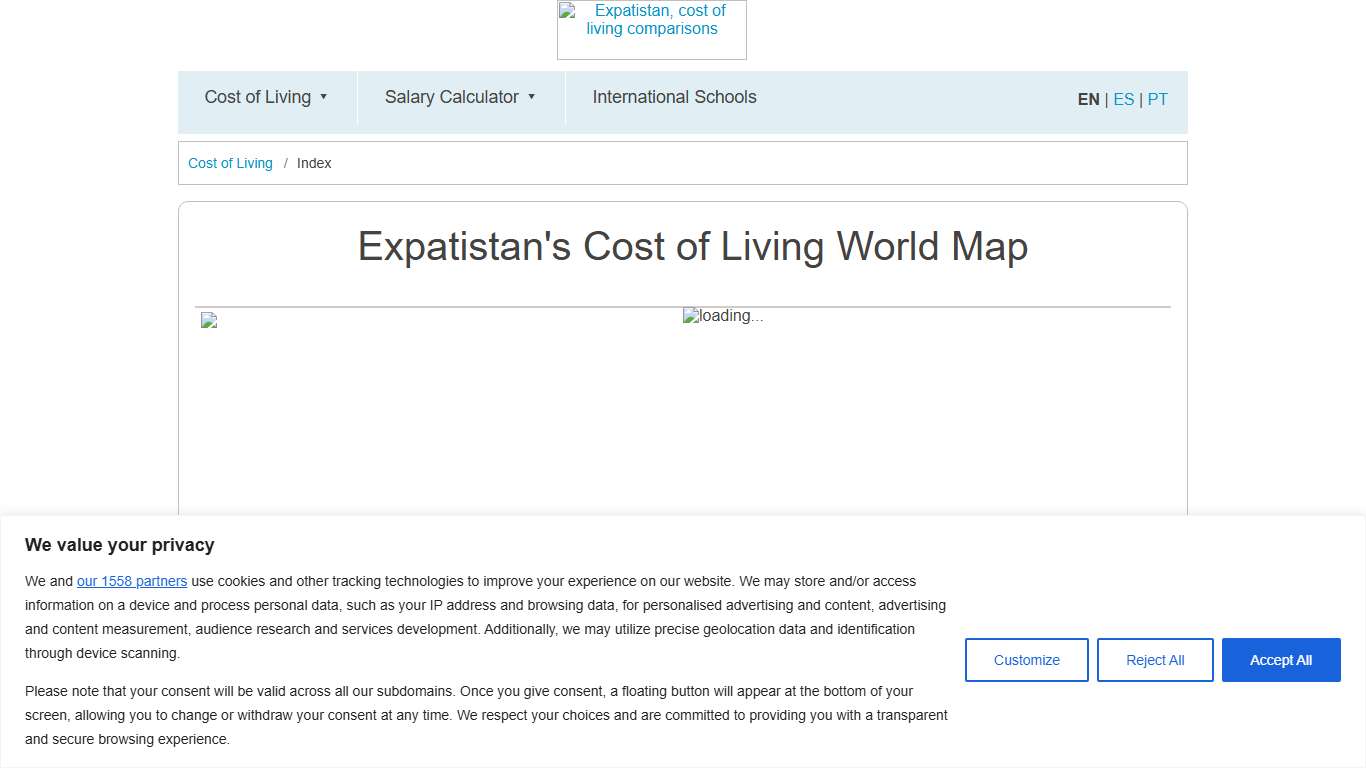The height and width of the screenshot is (768, 1366).
Task: Click the privacy banner heading text
Action: coord(120,545)
